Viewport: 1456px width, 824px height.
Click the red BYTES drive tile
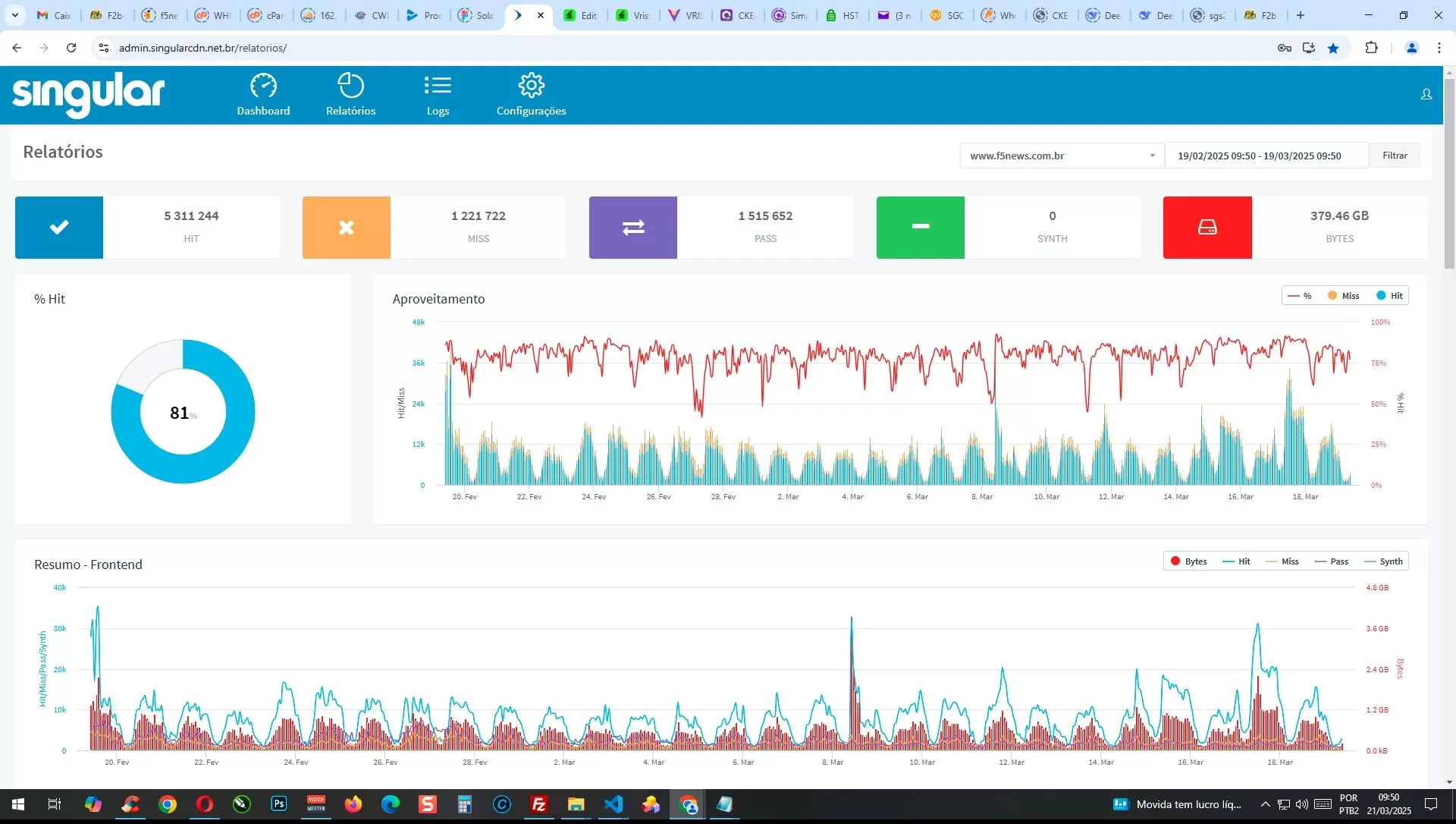pos(1207,228)
